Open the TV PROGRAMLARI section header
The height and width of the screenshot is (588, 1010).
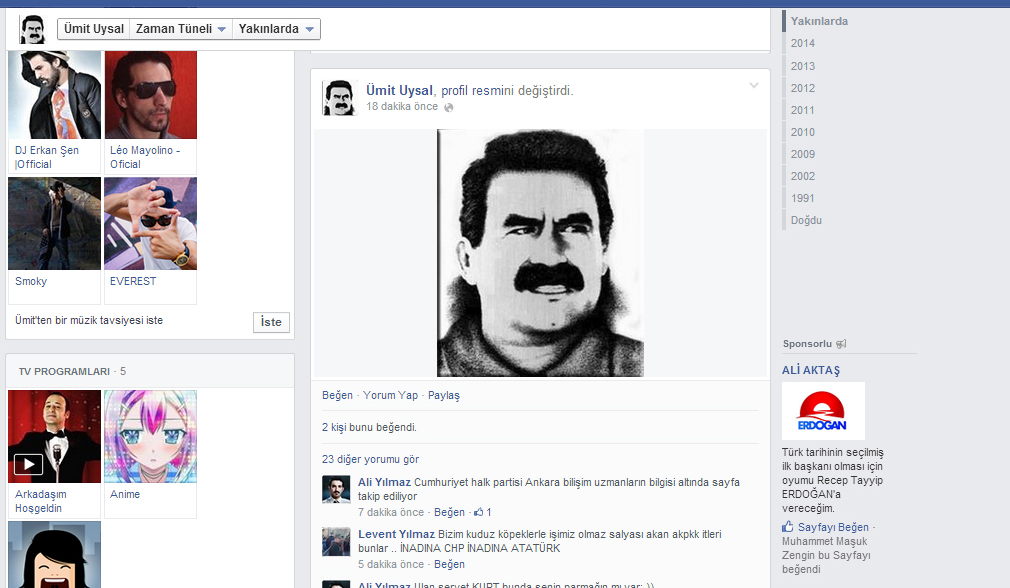click(64, 372)
